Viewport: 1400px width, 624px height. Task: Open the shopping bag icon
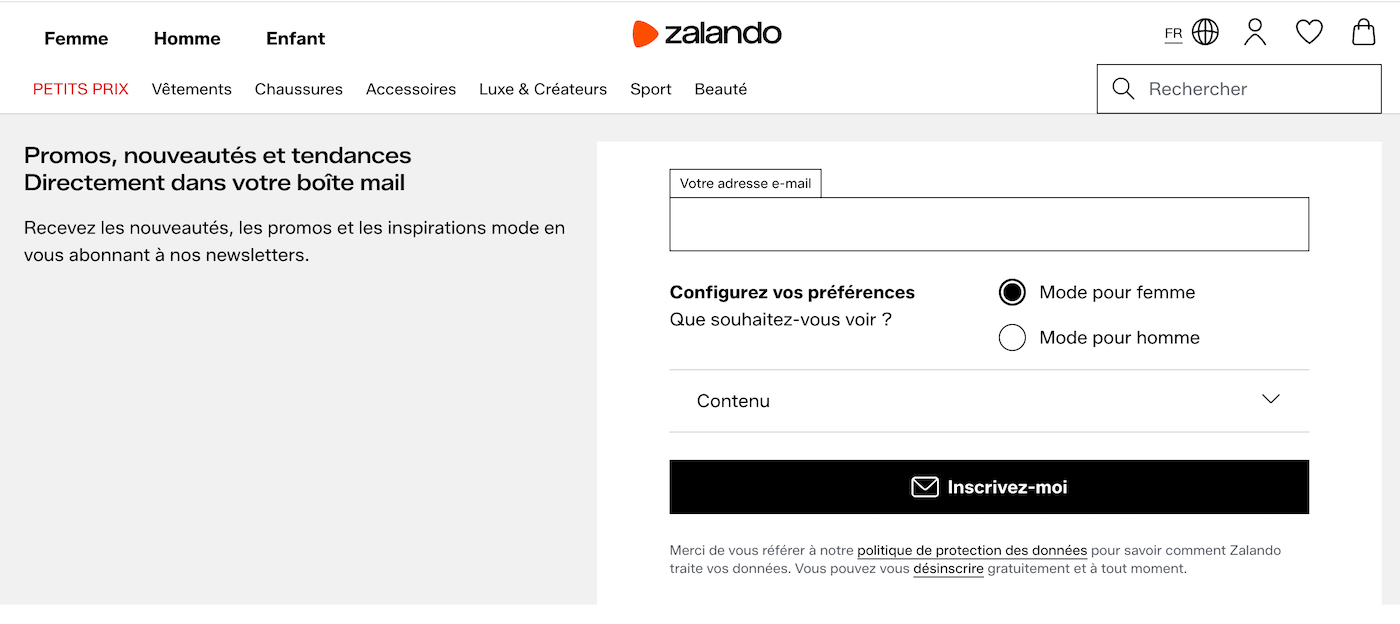coord(1362,31)
